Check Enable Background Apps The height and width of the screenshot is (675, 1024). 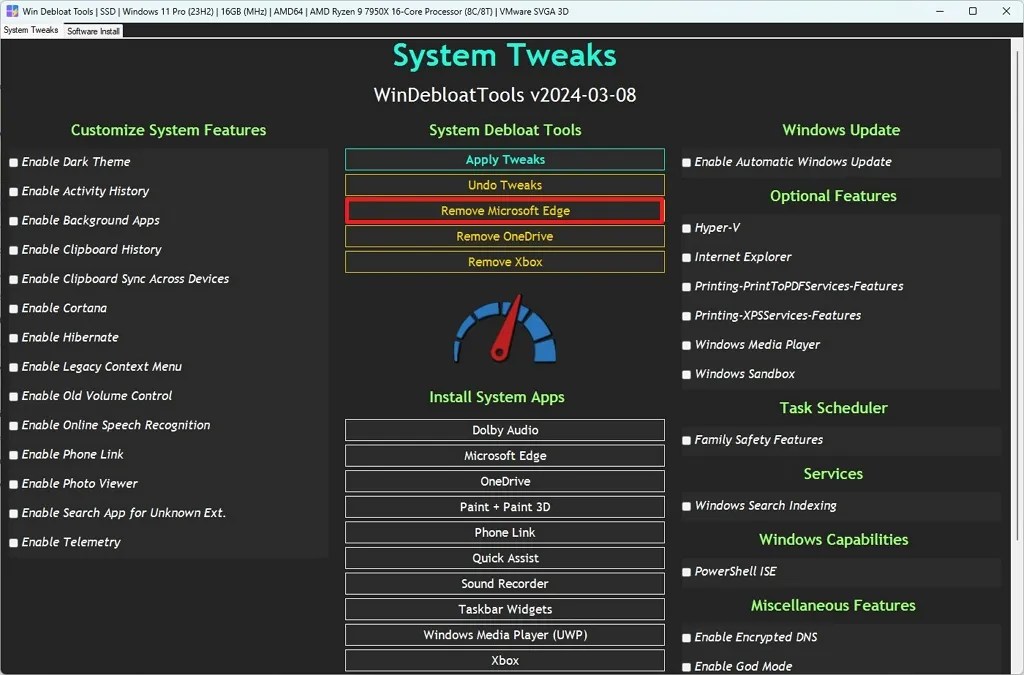tap(14, 221)
